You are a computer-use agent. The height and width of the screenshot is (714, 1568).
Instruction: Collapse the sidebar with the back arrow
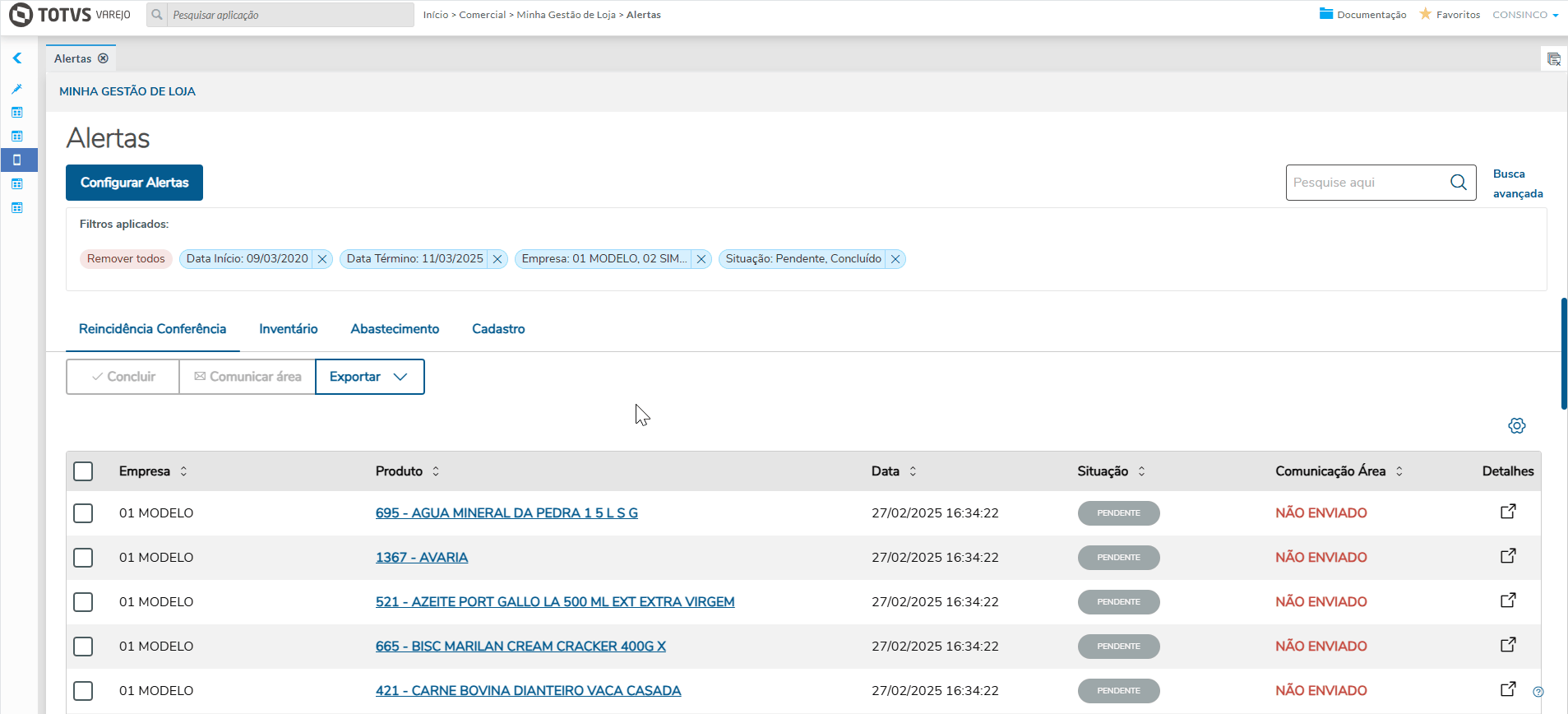click(17, 58)
